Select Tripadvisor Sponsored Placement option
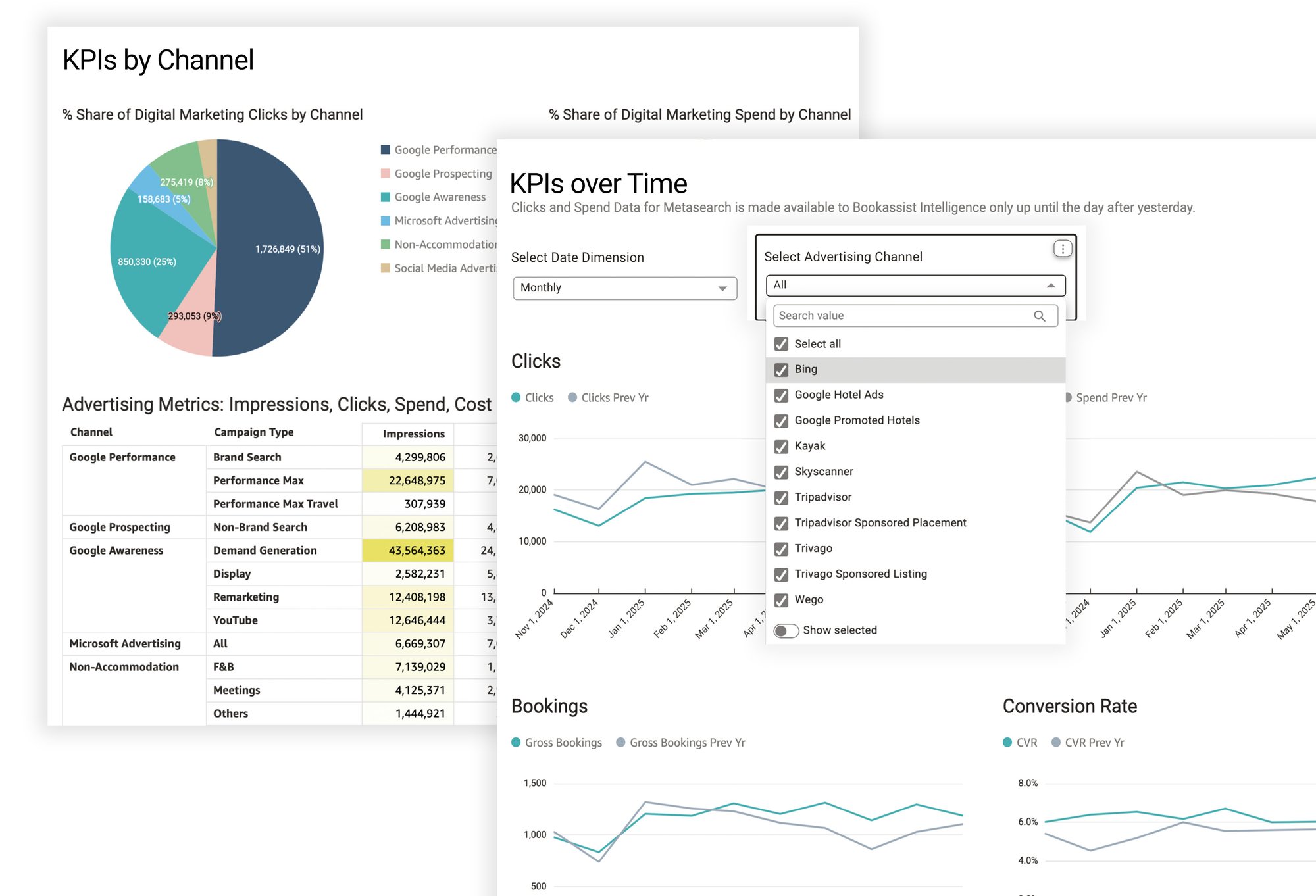Screen dimensions: 1316x896 (880, 523)
